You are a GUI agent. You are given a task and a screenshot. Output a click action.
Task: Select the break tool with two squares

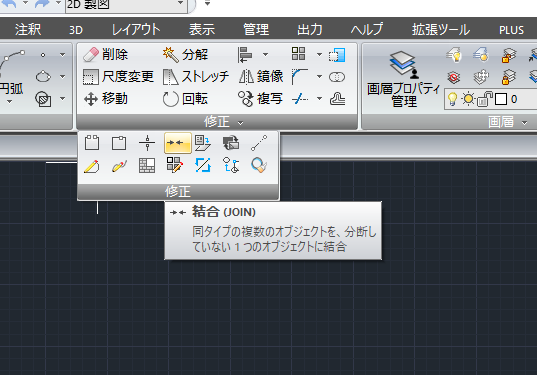(x=92, y=143)
